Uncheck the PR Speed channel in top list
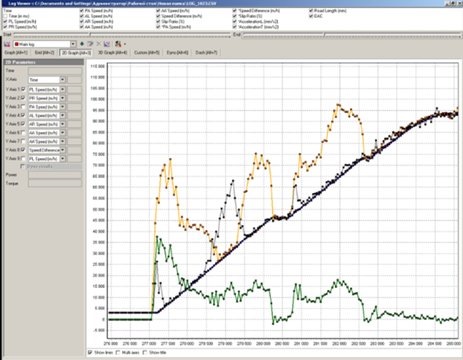Screen dimensions: 463x360 click(5, 27)
